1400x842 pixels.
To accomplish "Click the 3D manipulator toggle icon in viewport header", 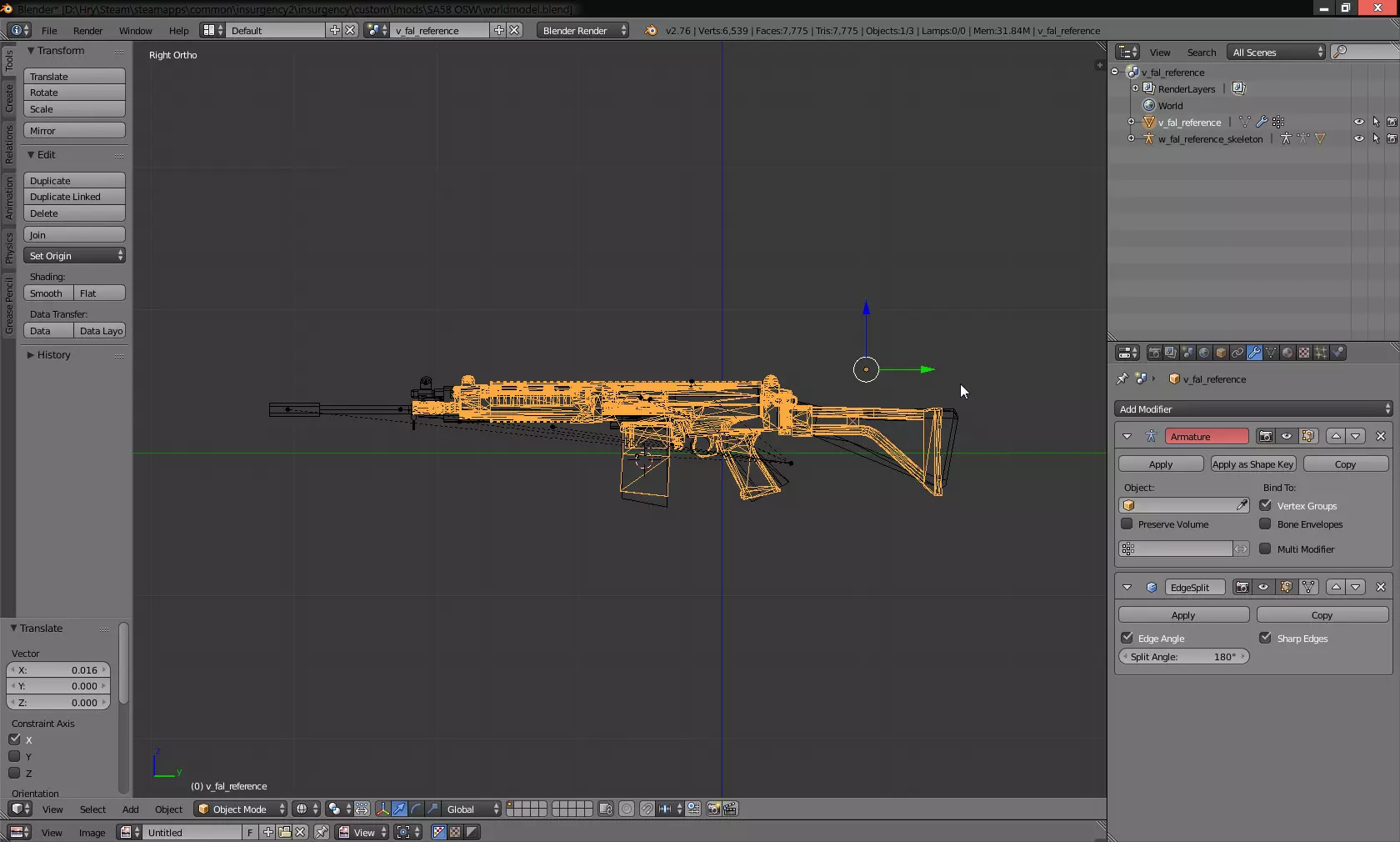I will coord(382,809).
